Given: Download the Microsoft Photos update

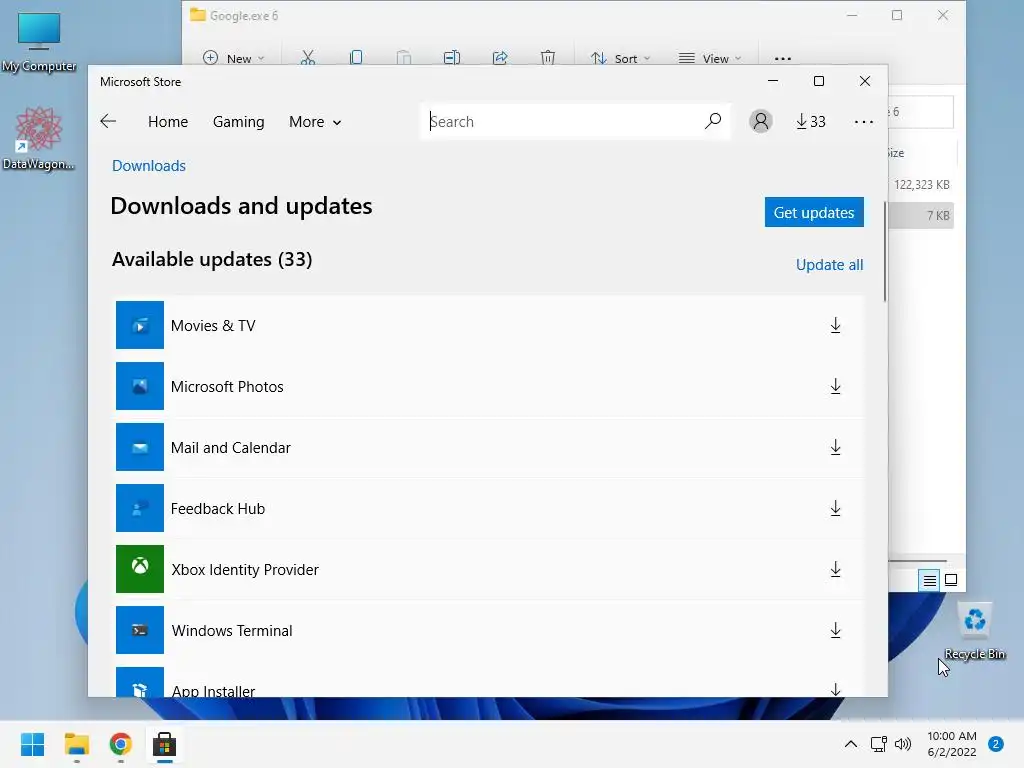Looking at the screenshot, I should coord(835,387).
